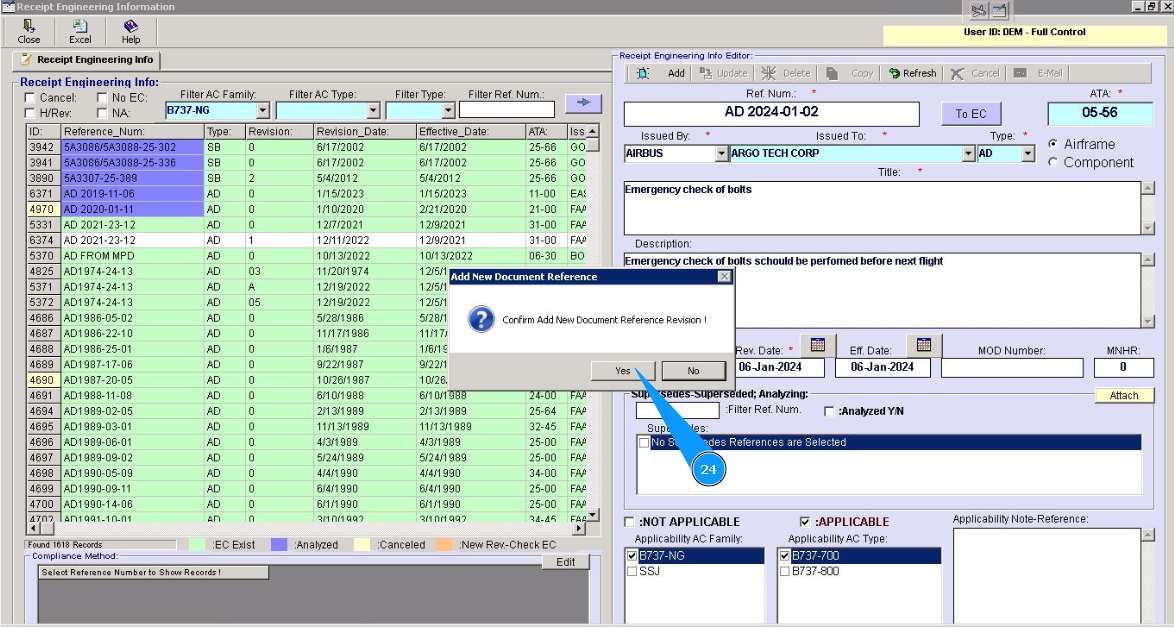Click the Close door icon in toolbar

coord(29,27)
